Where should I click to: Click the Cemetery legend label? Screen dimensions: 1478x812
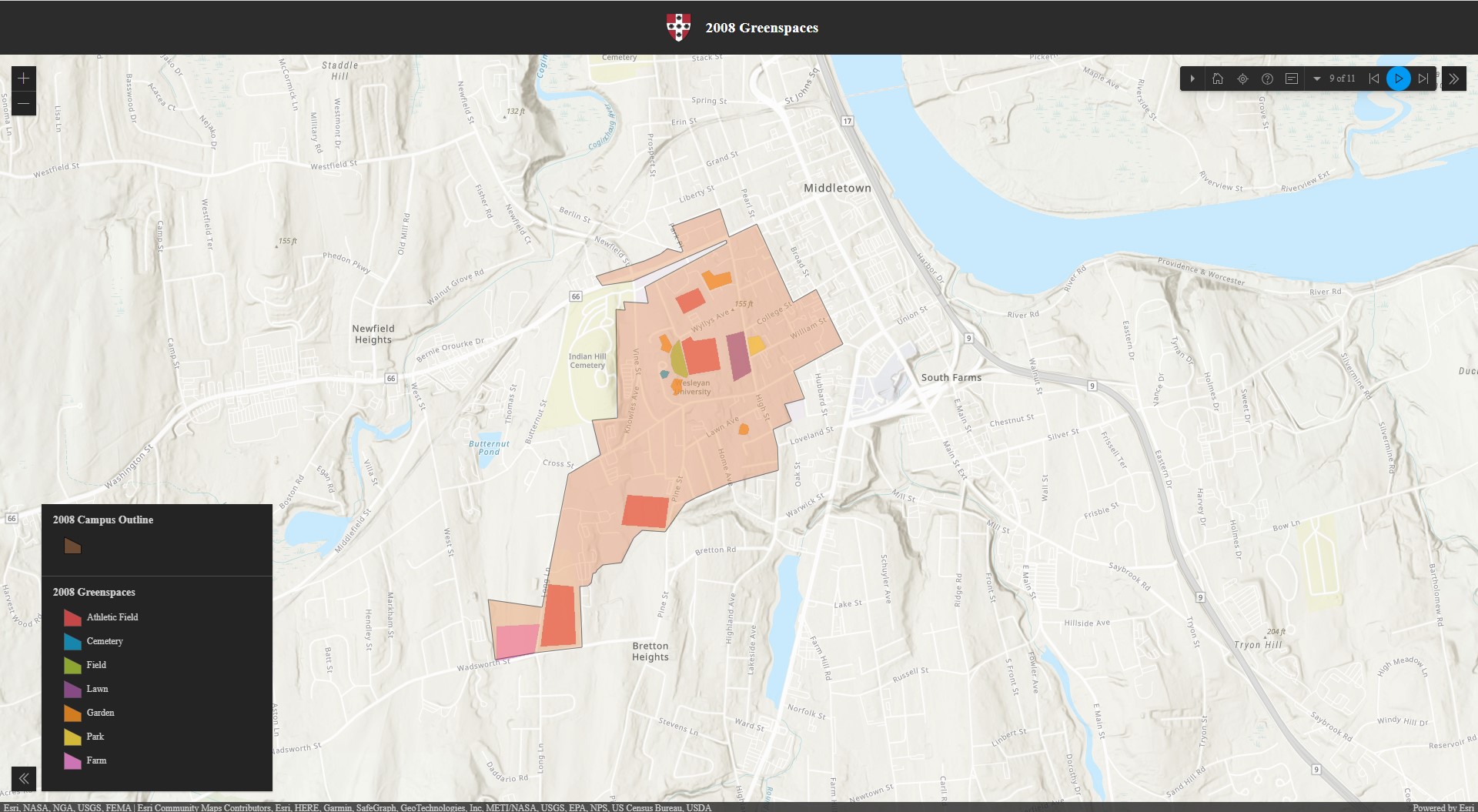coord(105,641)
